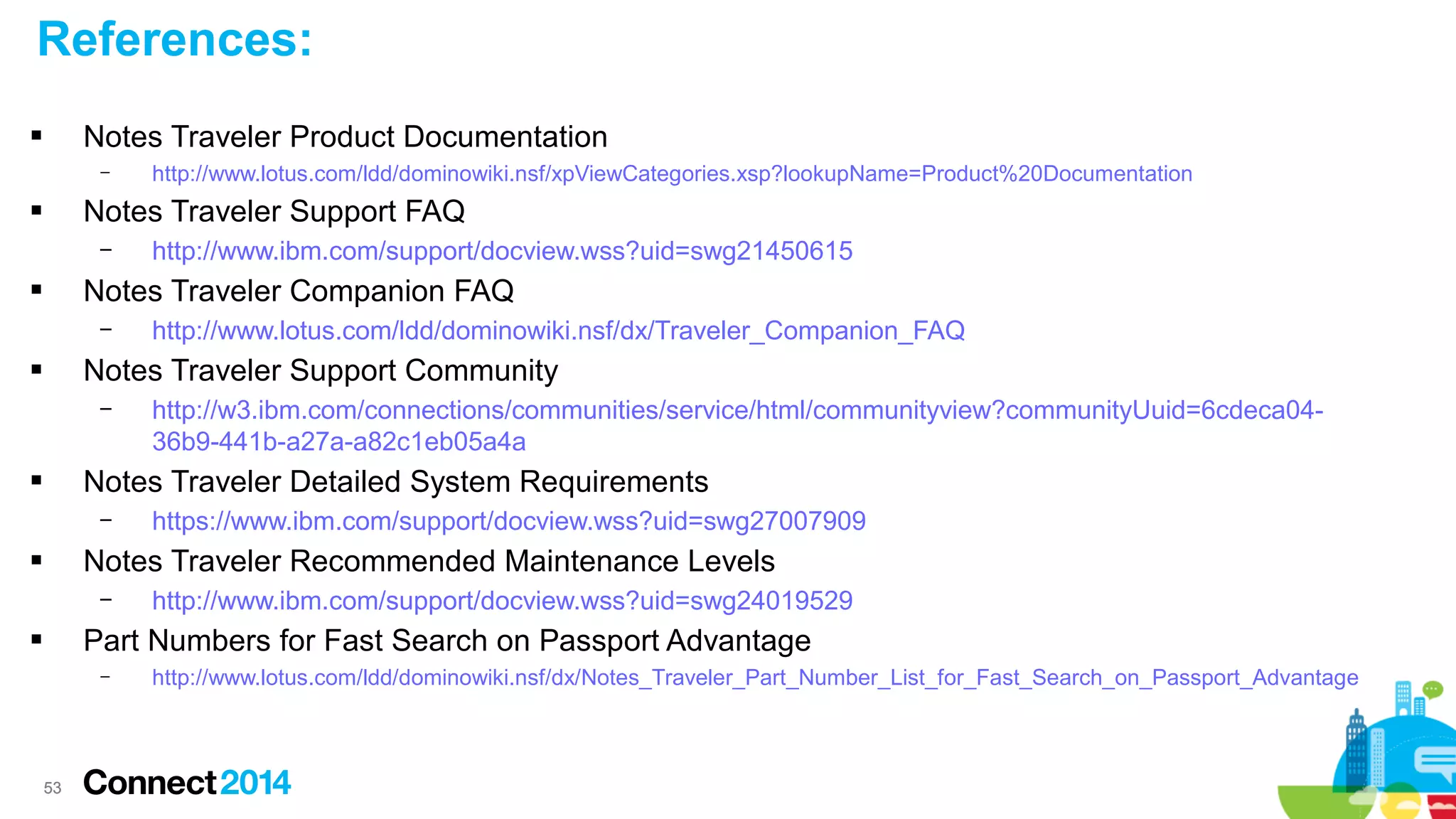1456x819 pixels.
Task: Select the 'Notes Traveler Support Community' heading
Action: (321, 370)
